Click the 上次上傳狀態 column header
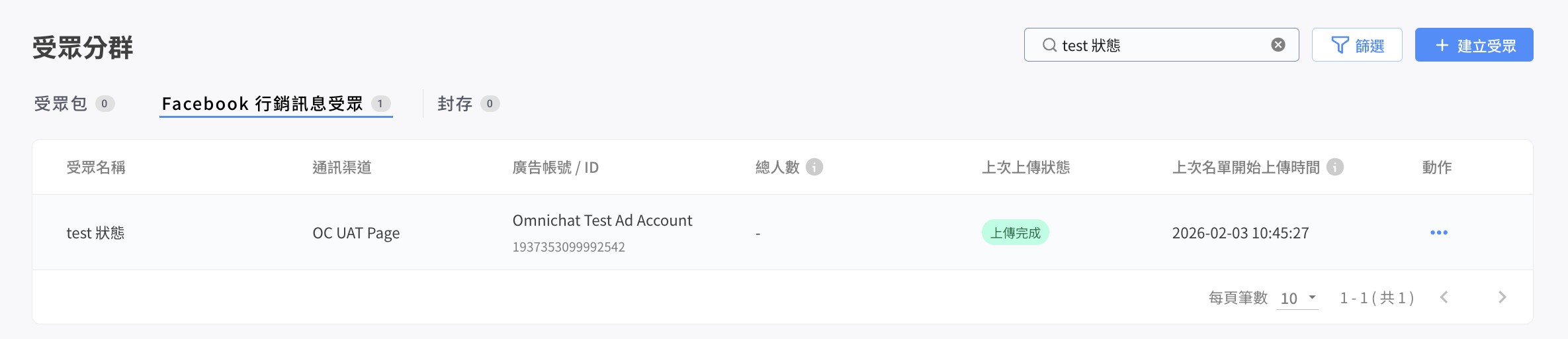The height and width of the screenshot is (339, 1568). 1025,168
